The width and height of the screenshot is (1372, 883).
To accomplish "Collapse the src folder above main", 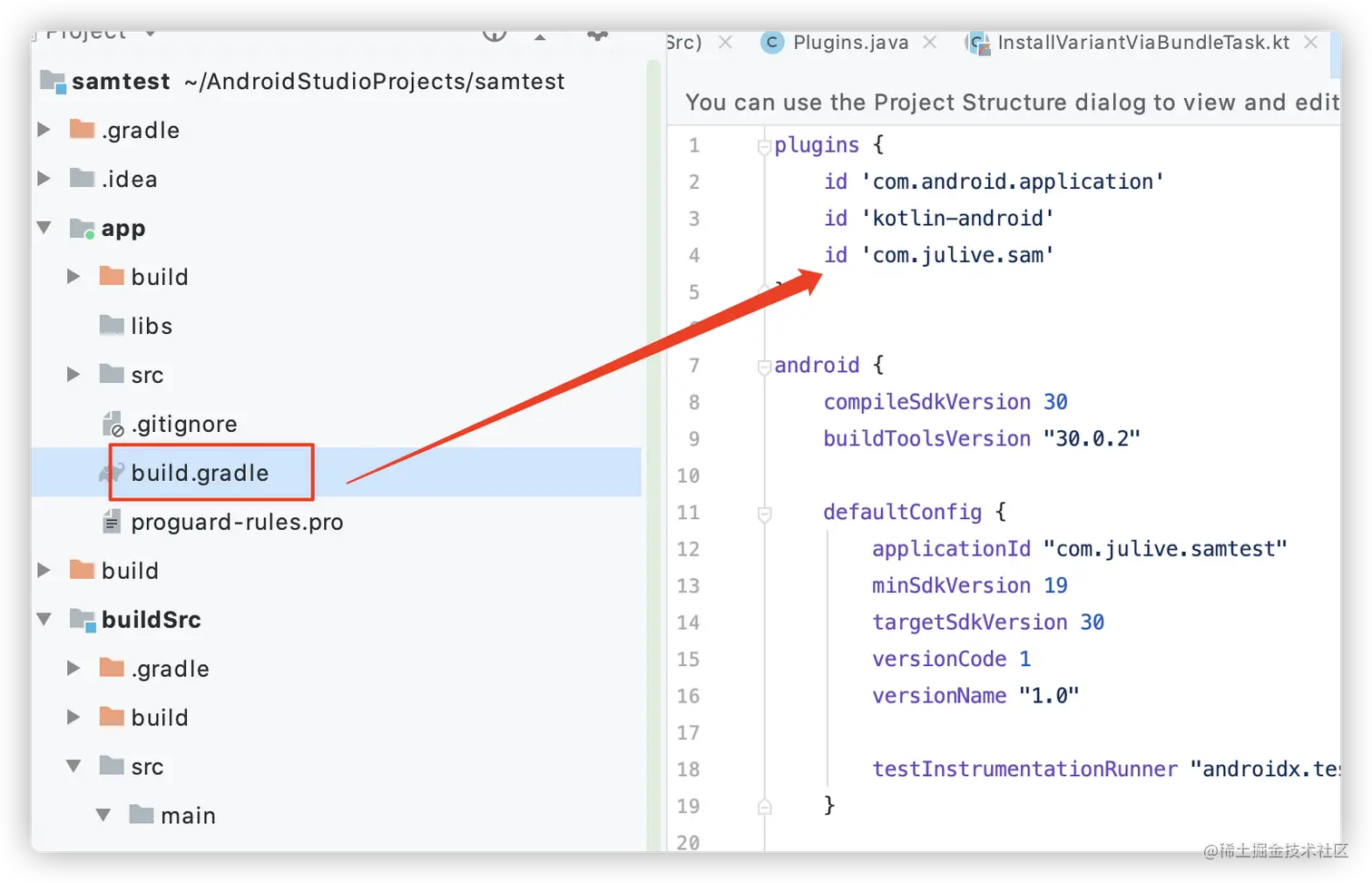I will pyautogui.click(x=73, y=767).
